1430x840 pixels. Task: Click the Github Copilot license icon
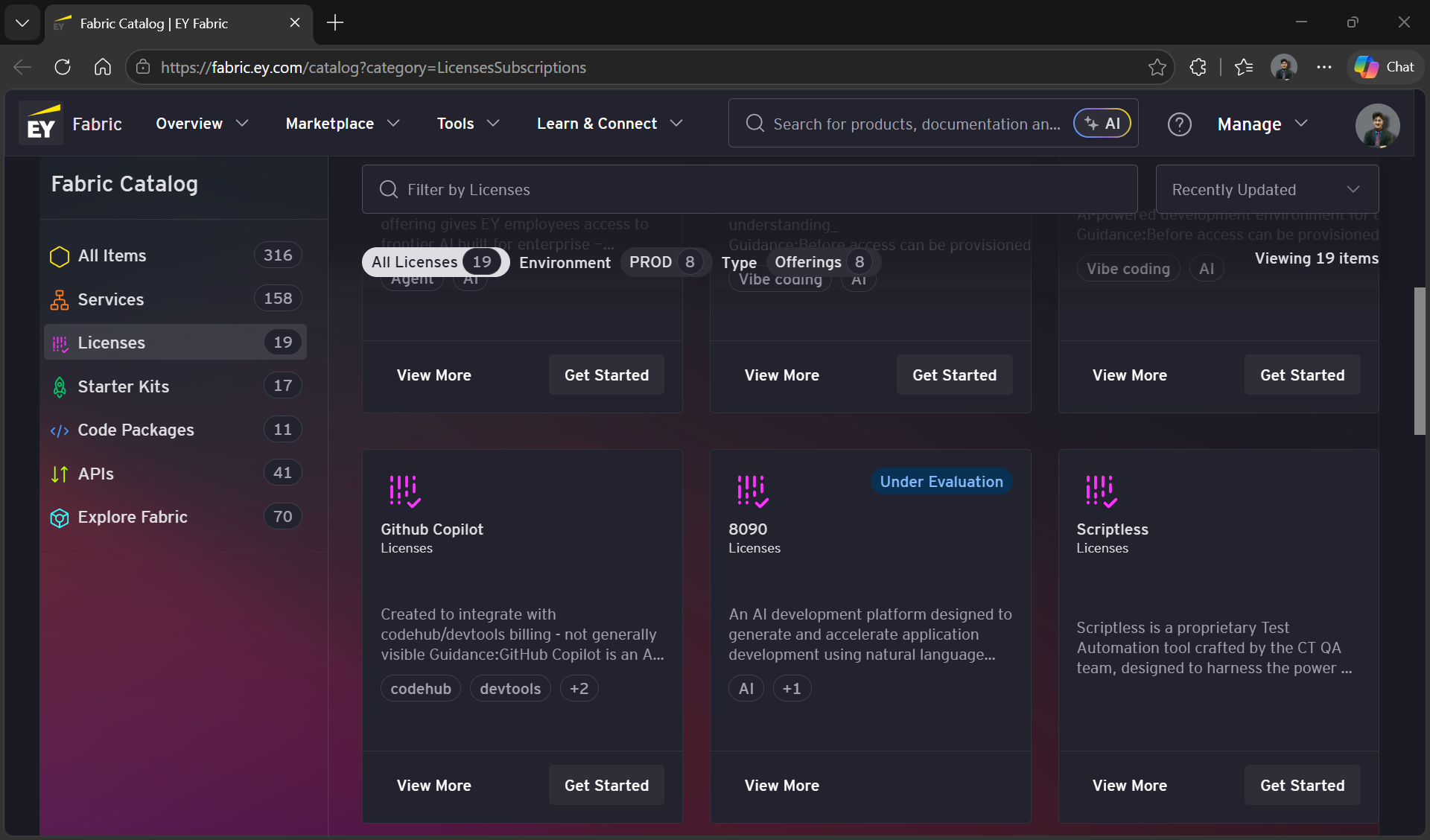click(404, 491)
